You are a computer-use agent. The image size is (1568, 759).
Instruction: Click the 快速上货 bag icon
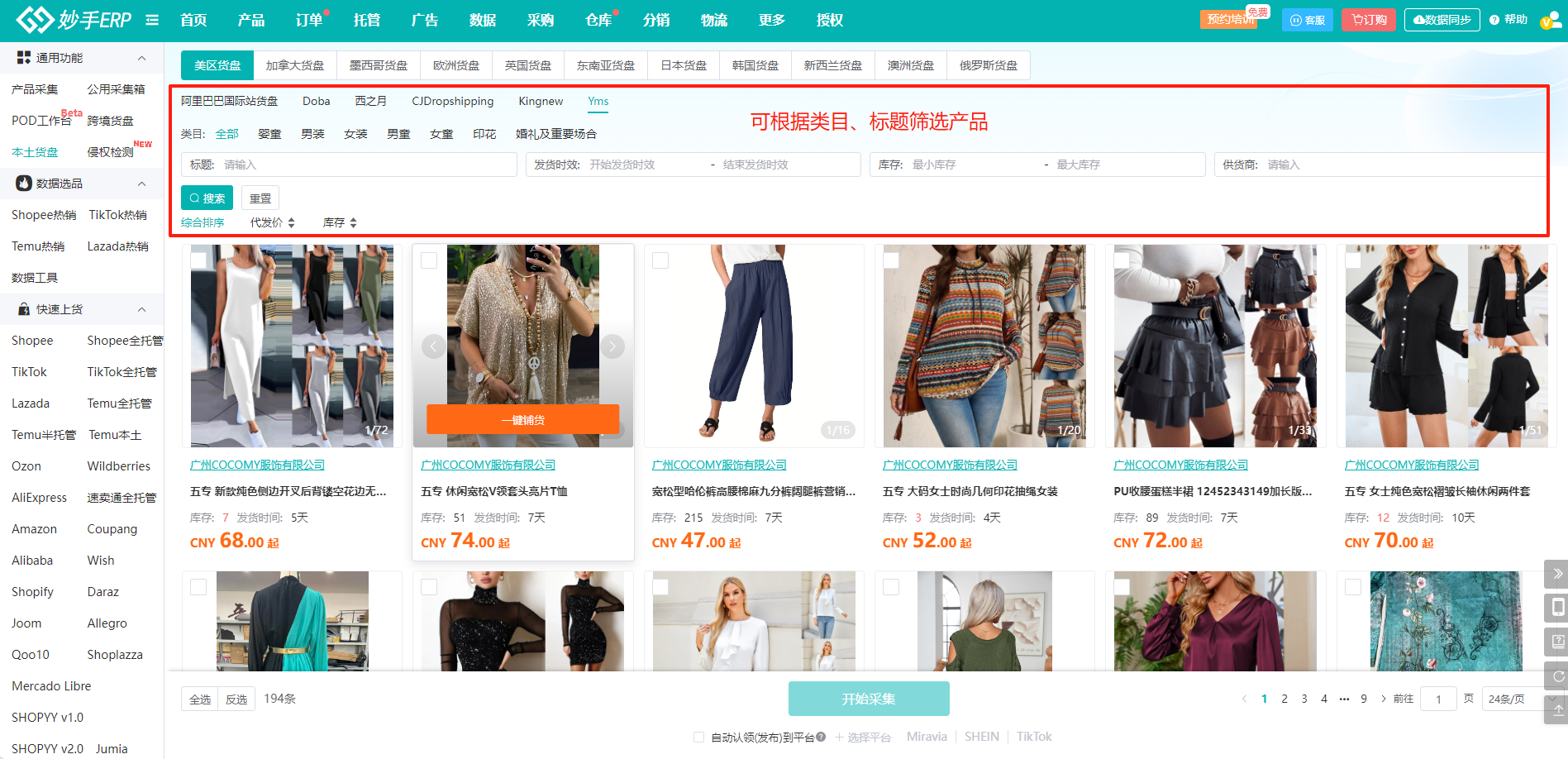pyautogui.click(x=24, y=309)
